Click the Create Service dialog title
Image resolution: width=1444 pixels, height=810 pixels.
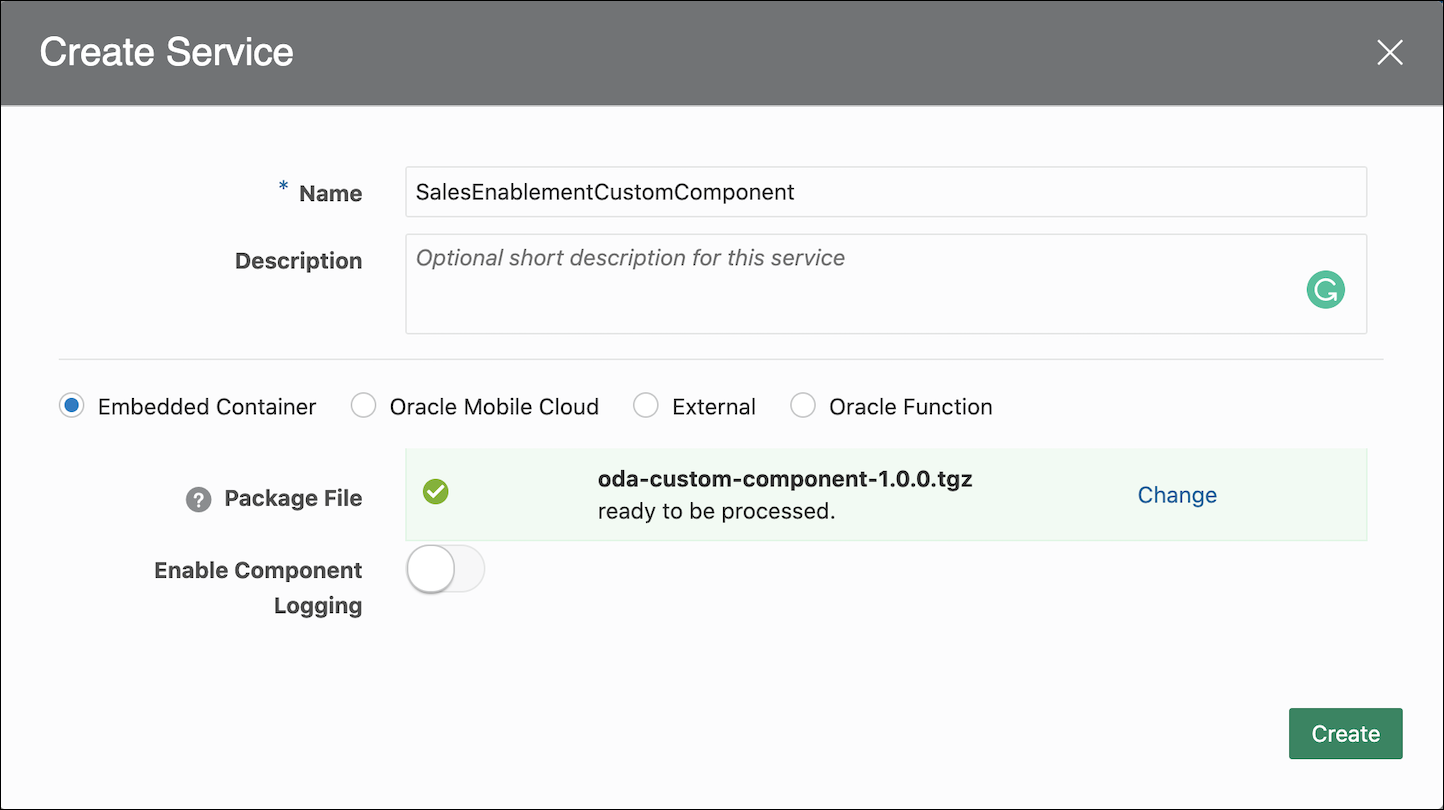point(166,52)
